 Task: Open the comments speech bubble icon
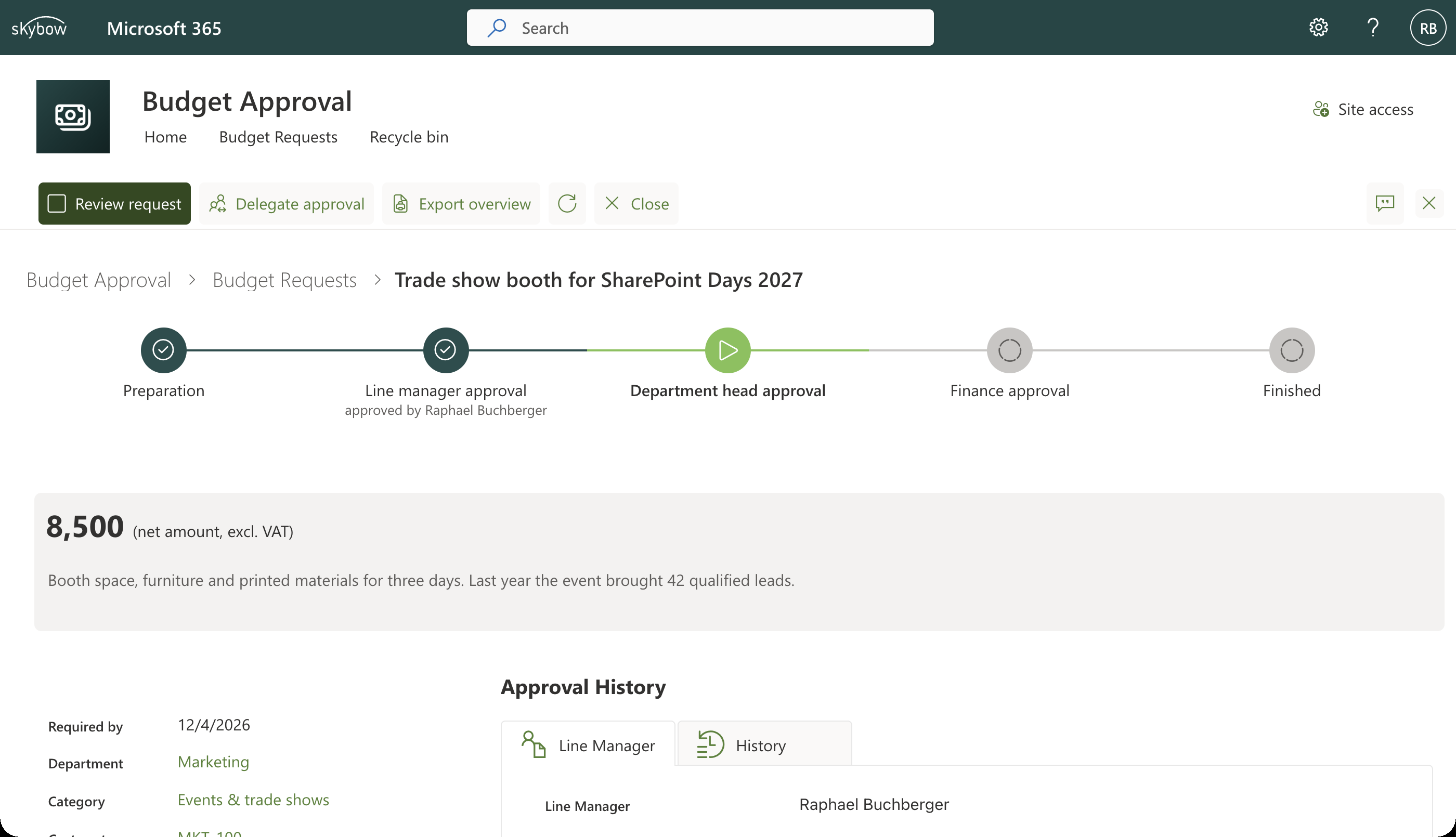click(1385, 203)
